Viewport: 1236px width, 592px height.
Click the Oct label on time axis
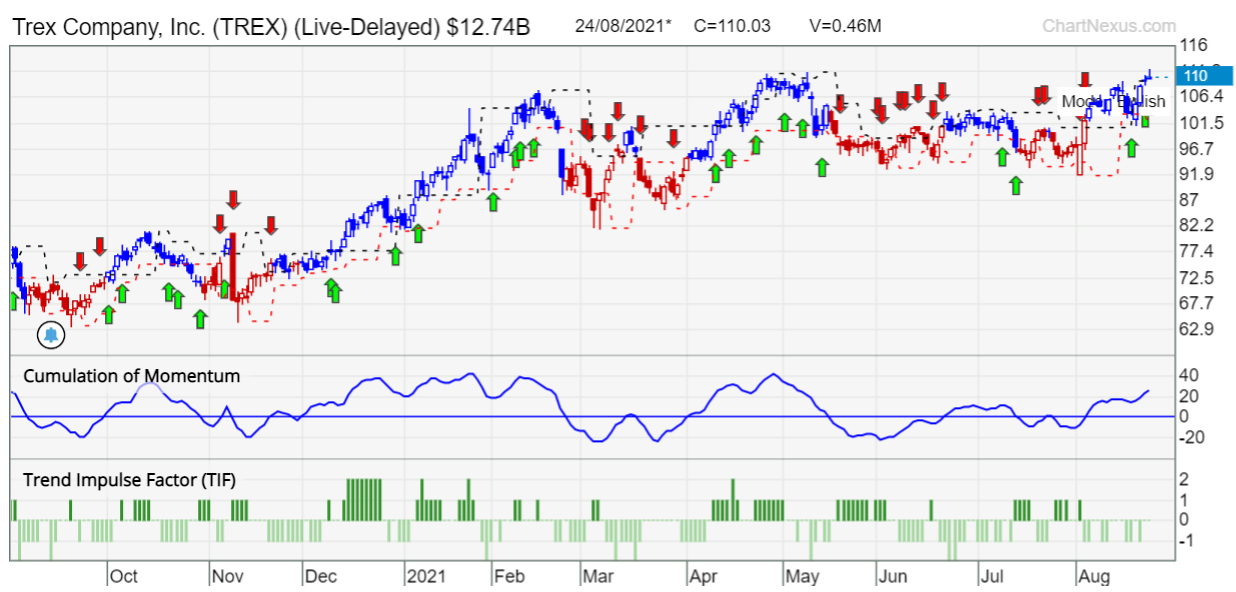pyautogui.click(x=124, y=576)
